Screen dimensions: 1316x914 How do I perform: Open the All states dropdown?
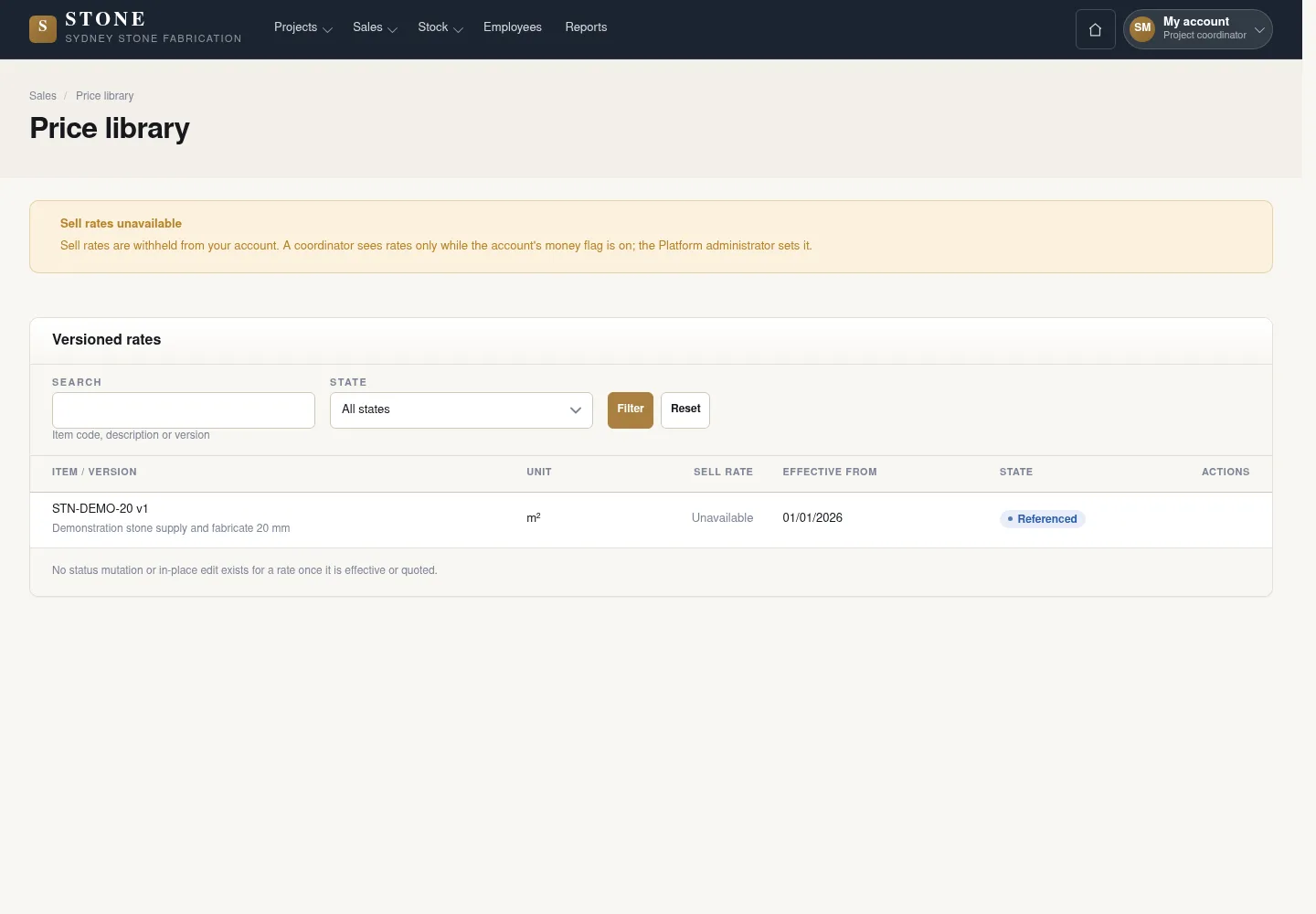[x=462, y=410]
